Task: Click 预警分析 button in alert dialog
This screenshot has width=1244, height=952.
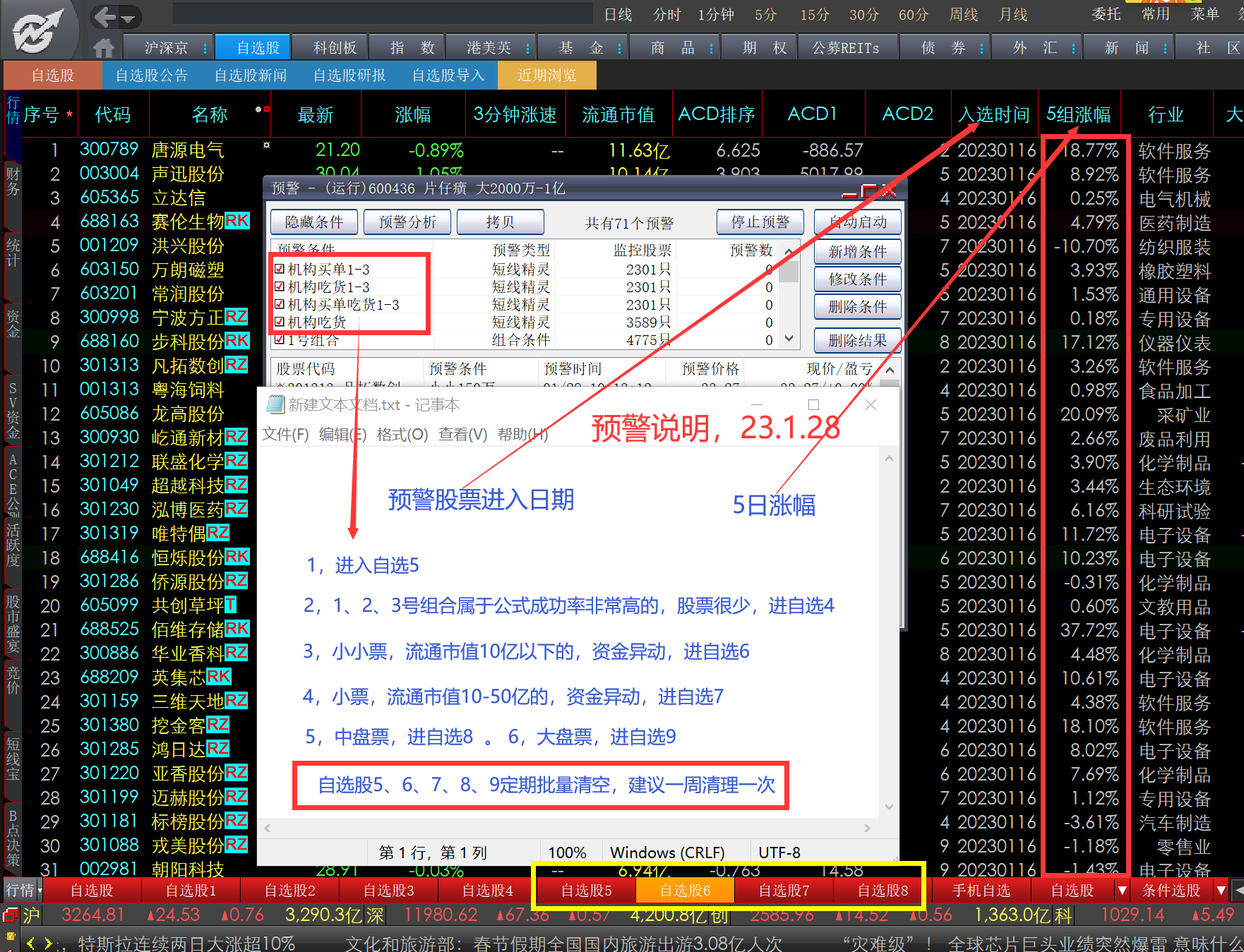Action: (407, 222)
